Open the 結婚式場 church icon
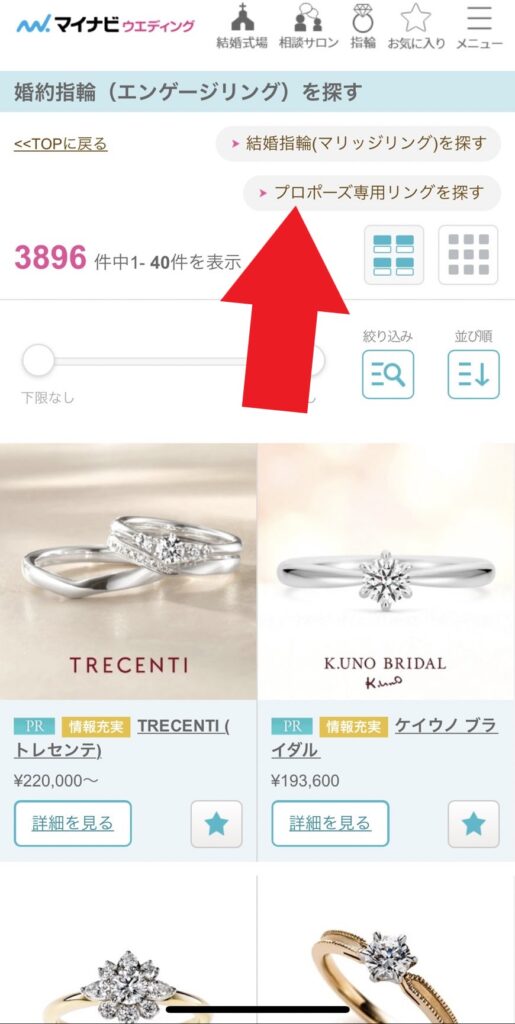The width and height of the screenshot is (515, 1024). pos(242,27)
